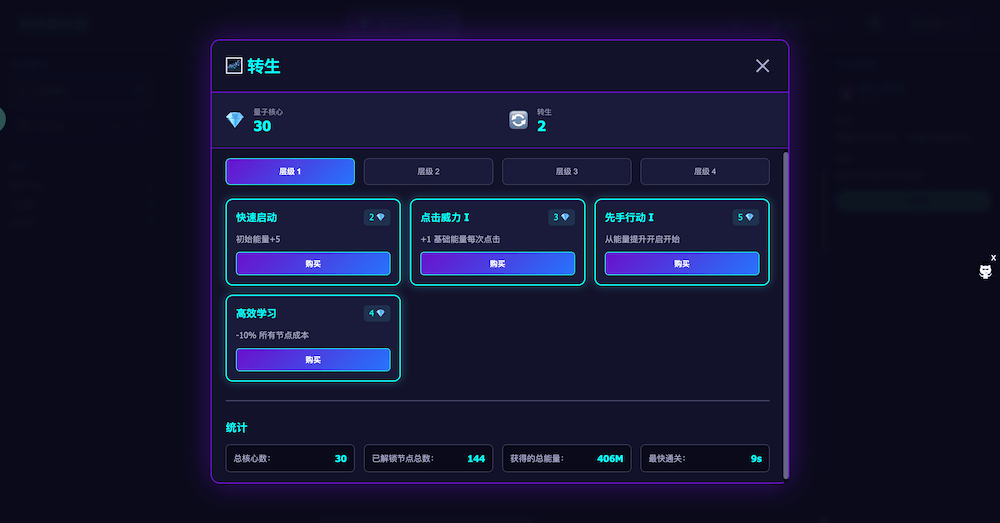Viewport: 1000px width, 523px height.
Task: Click 购买 under 高效学习
Action: [x=313, y=360]
